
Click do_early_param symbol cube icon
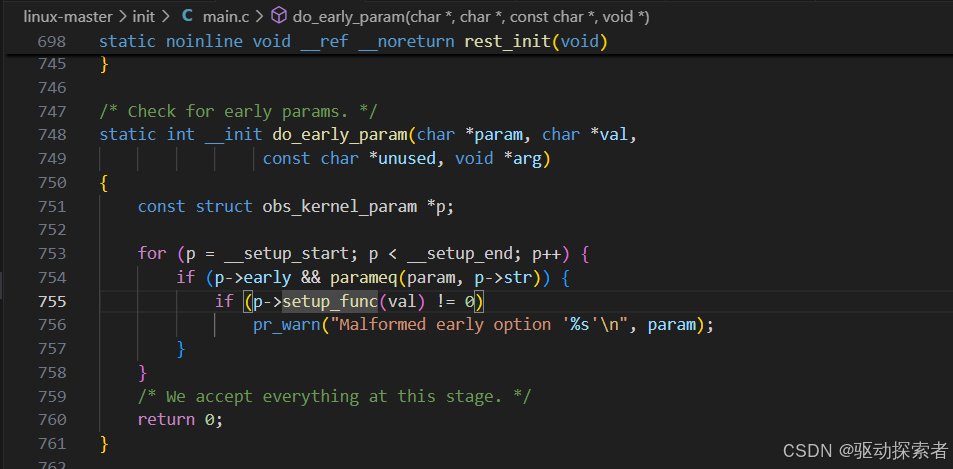[278, 16]
